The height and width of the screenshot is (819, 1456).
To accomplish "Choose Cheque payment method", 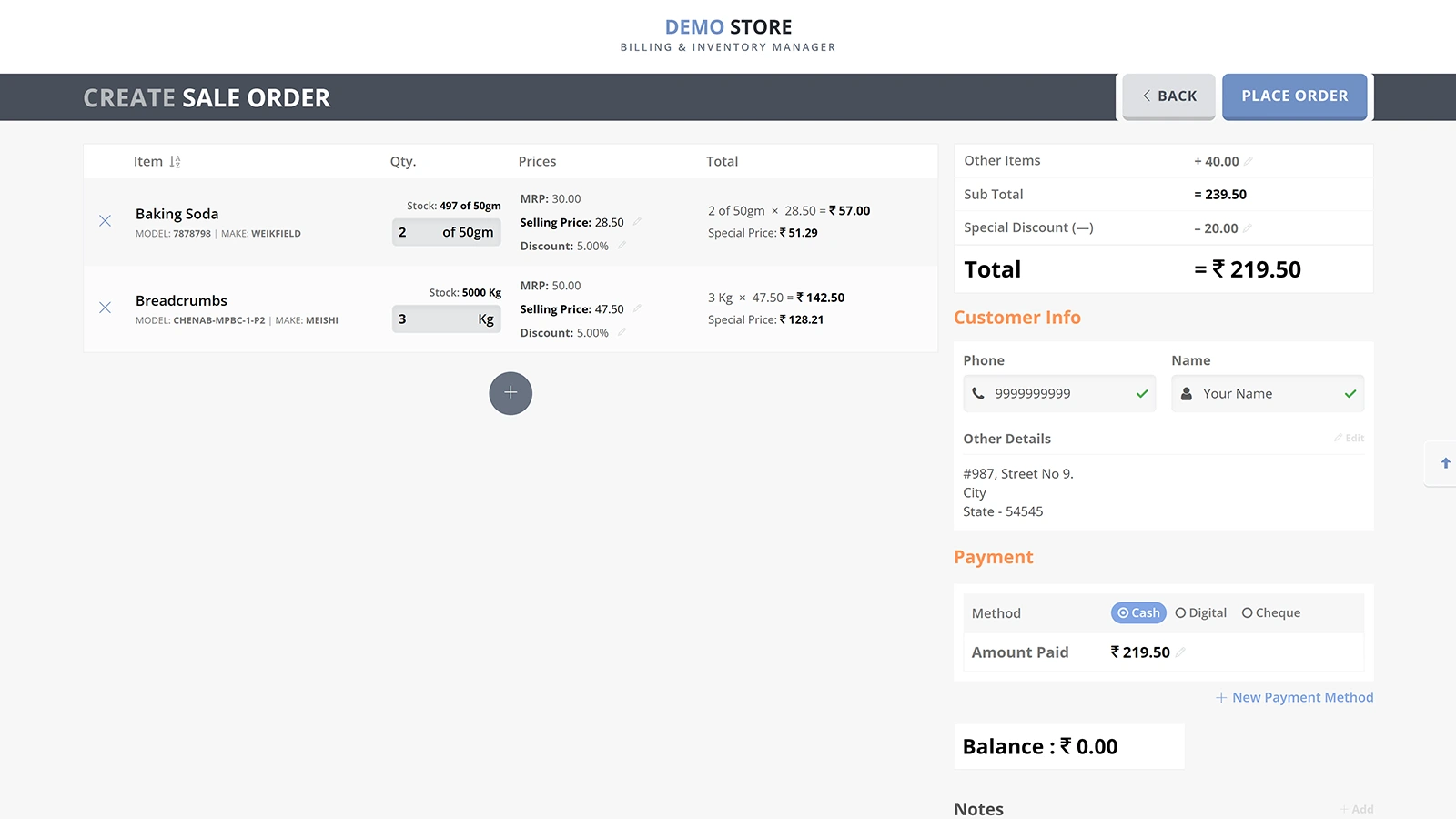I will point(1271,613).
